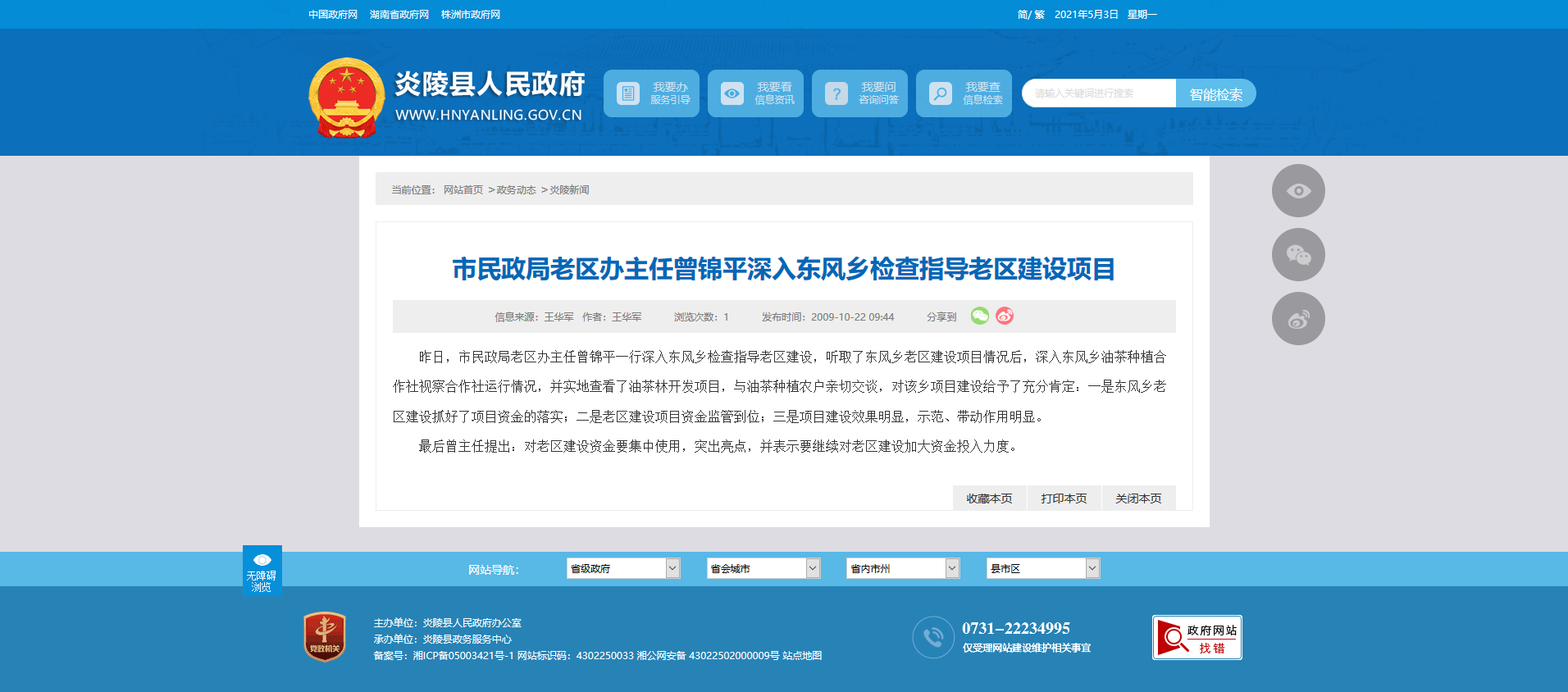Expand the 省级政府 dropdown
Image resolution: width=1568 pixels, height=692 pixels.
click(x=622, y=568)
